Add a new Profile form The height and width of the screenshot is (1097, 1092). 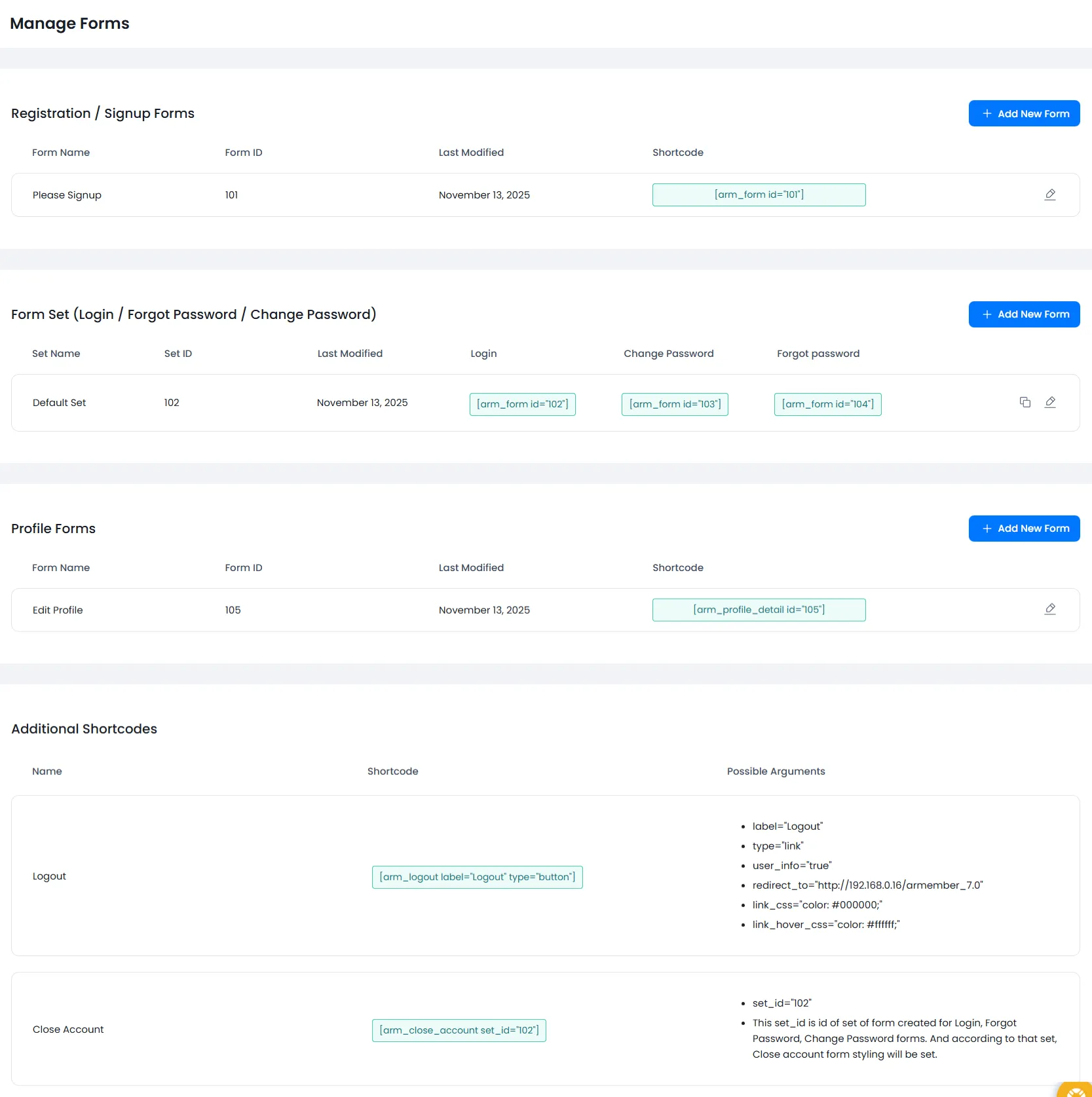tap(1024, 529)
